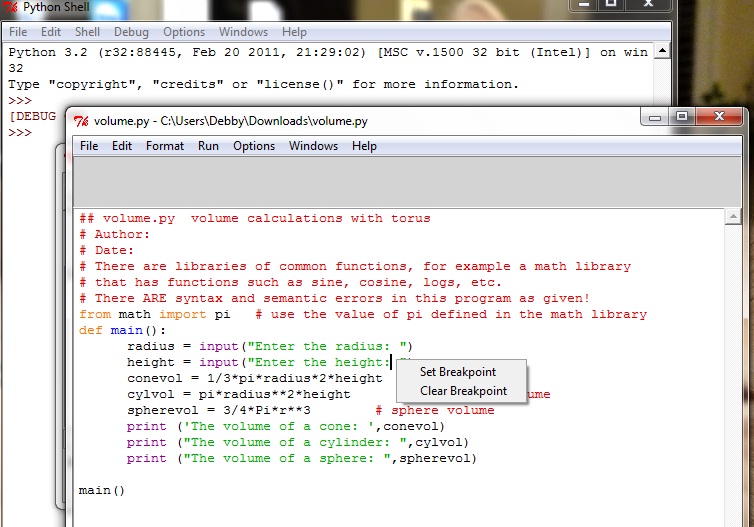Viewport: 754px width, 527px height.
Task: Open Options menu in Python Shell window
Action: click(x=184, y=32)
